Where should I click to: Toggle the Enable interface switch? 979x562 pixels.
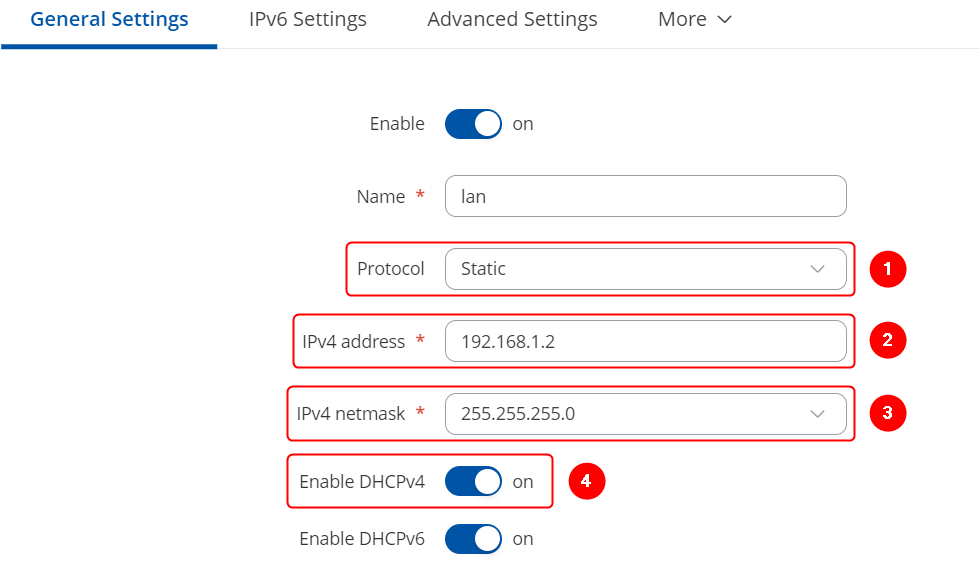pyautogui.click(x=473, y=124)
